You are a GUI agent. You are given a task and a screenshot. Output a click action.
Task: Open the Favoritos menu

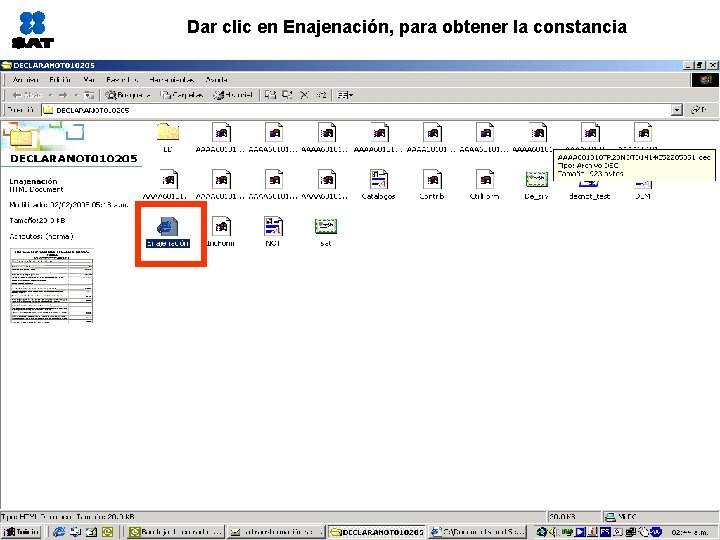coord(122,79)
